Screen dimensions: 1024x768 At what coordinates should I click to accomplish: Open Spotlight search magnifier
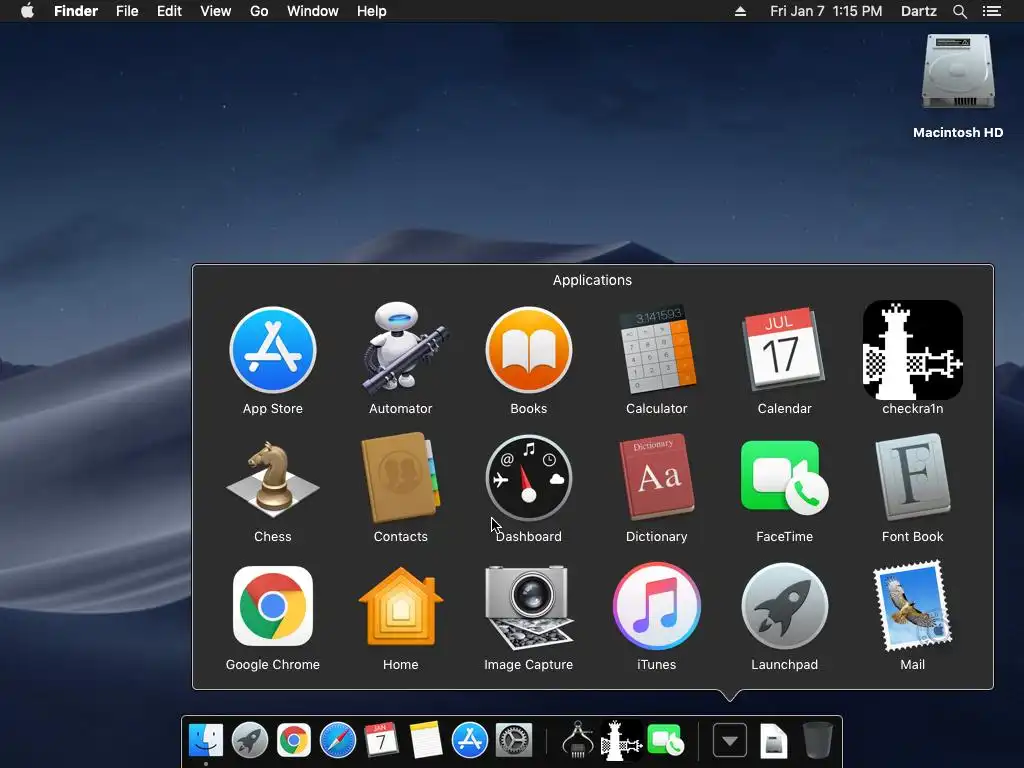pyautogui.click(x=960, y=11)
